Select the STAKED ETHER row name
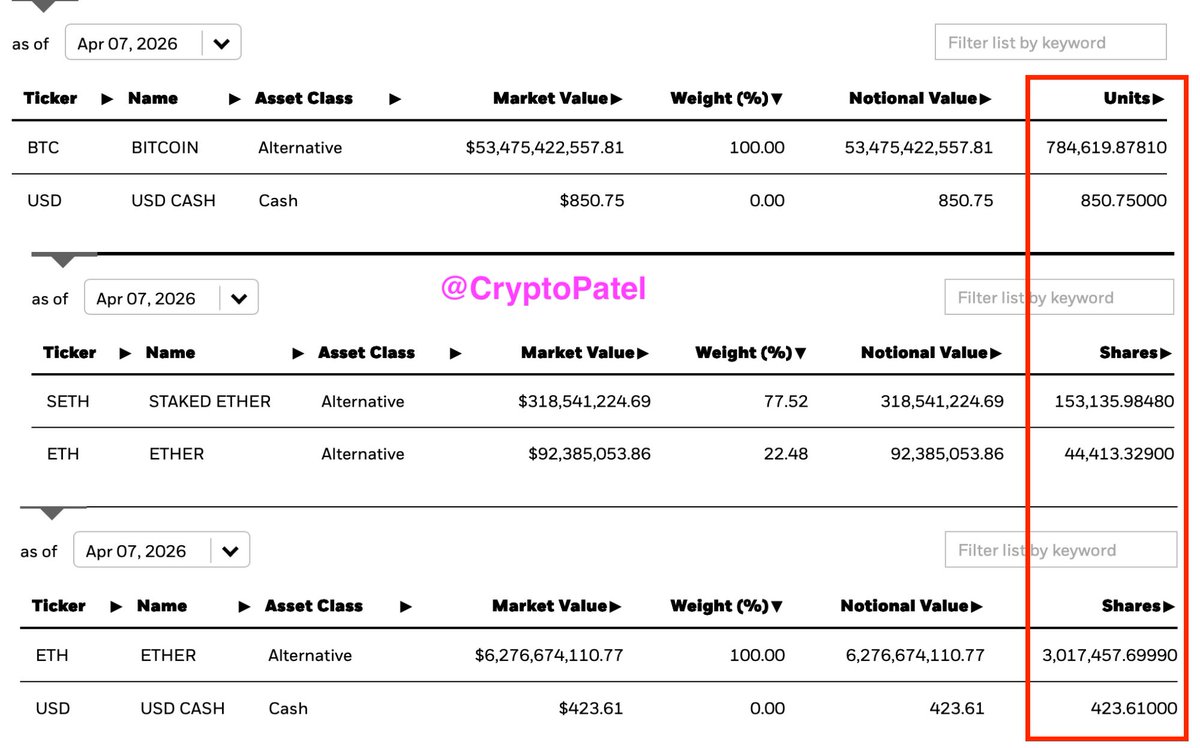1200x748 pixels. [209, 402]
